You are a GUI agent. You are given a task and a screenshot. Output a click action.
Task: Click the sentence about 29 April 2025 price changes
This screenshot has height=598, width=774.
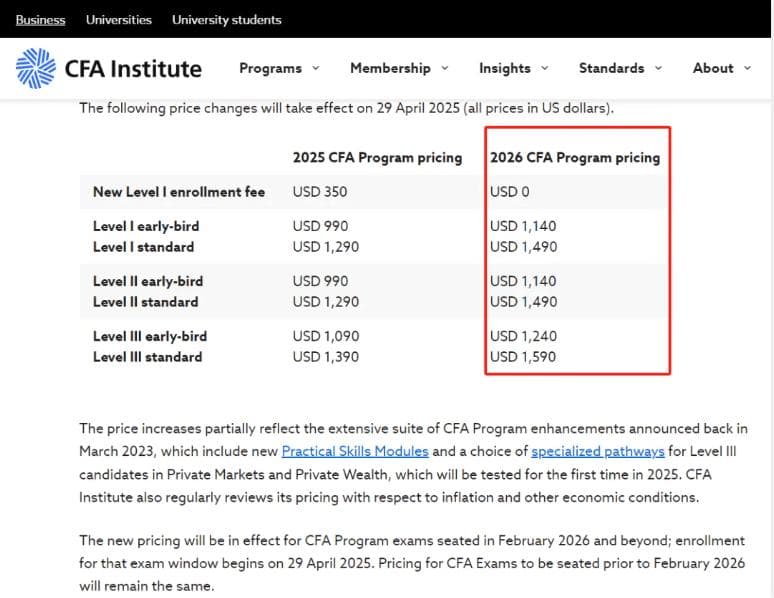tap(347, 108)
